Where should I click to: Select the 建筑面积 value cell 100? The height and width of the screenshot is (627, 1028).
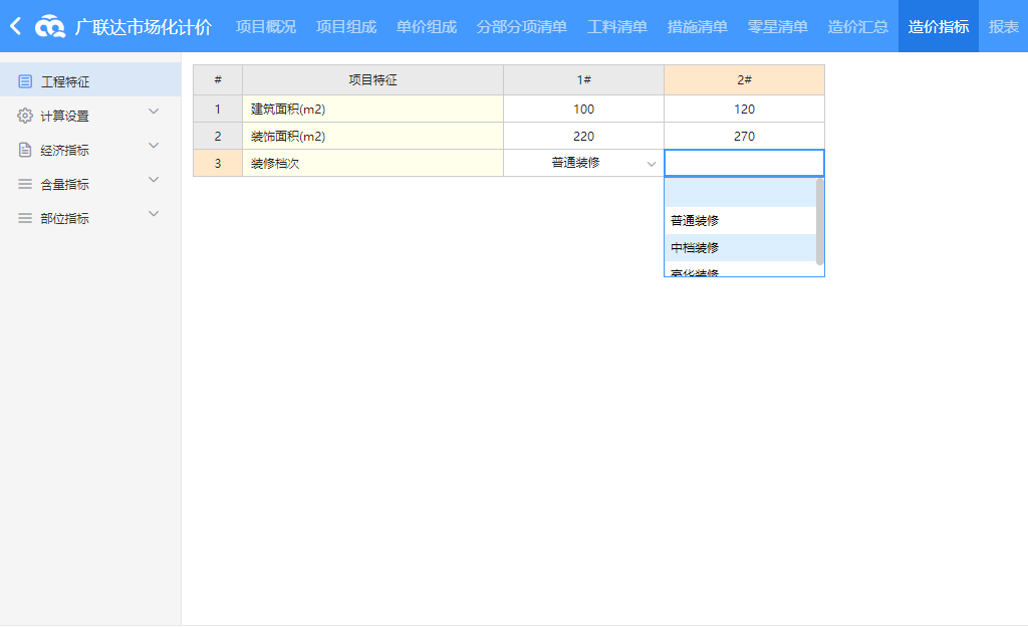tap(584, 109)
